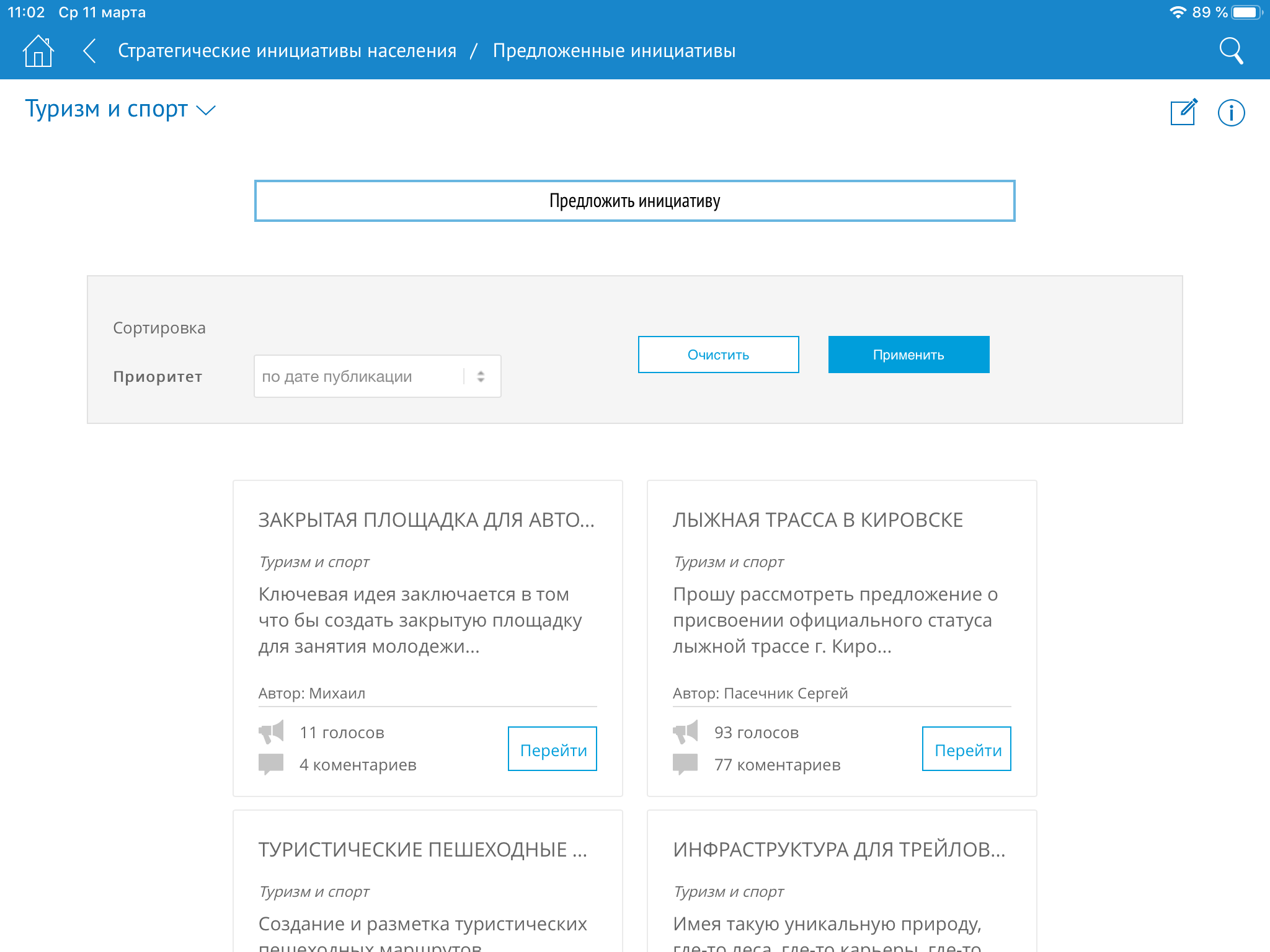1270x952 pixels.
Task: Open Стратегические инициативы населения breadcrumb
Action: tap(287, 51)
